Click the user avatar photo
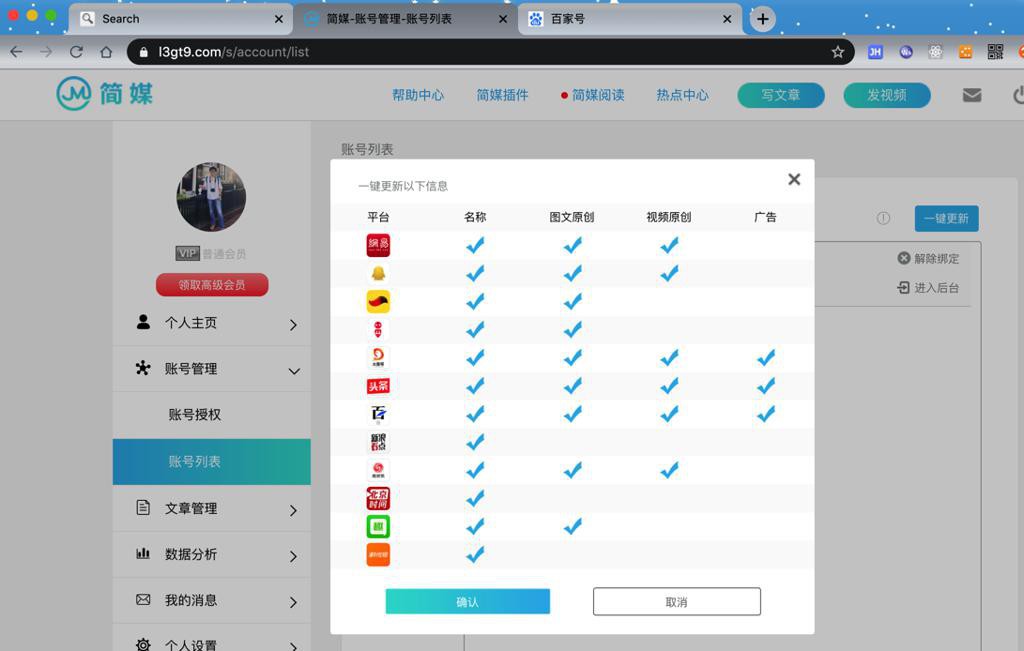Viewport: 1024px width, 651px height. coord(211,197)
